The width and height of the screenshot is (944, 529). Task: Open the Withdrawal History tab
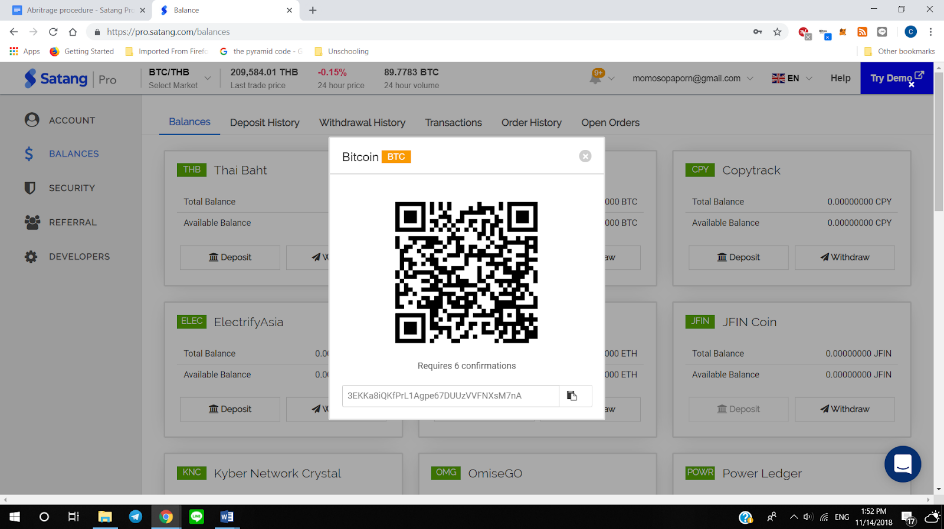362,123
